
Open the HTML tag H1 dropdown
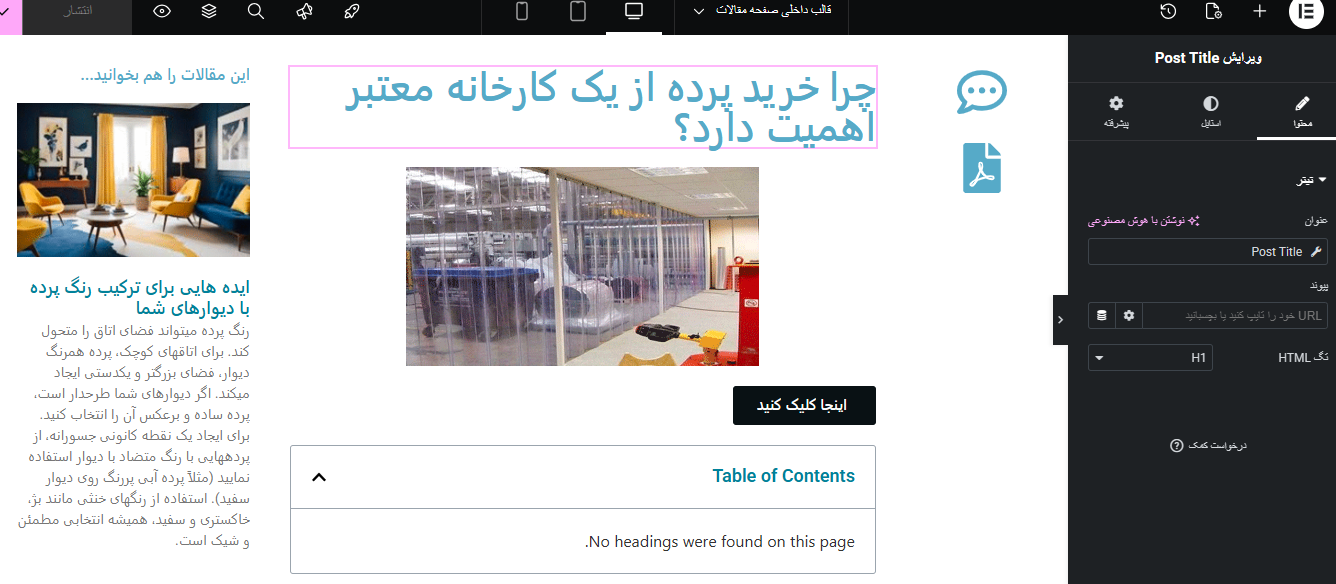point(1150,358)
